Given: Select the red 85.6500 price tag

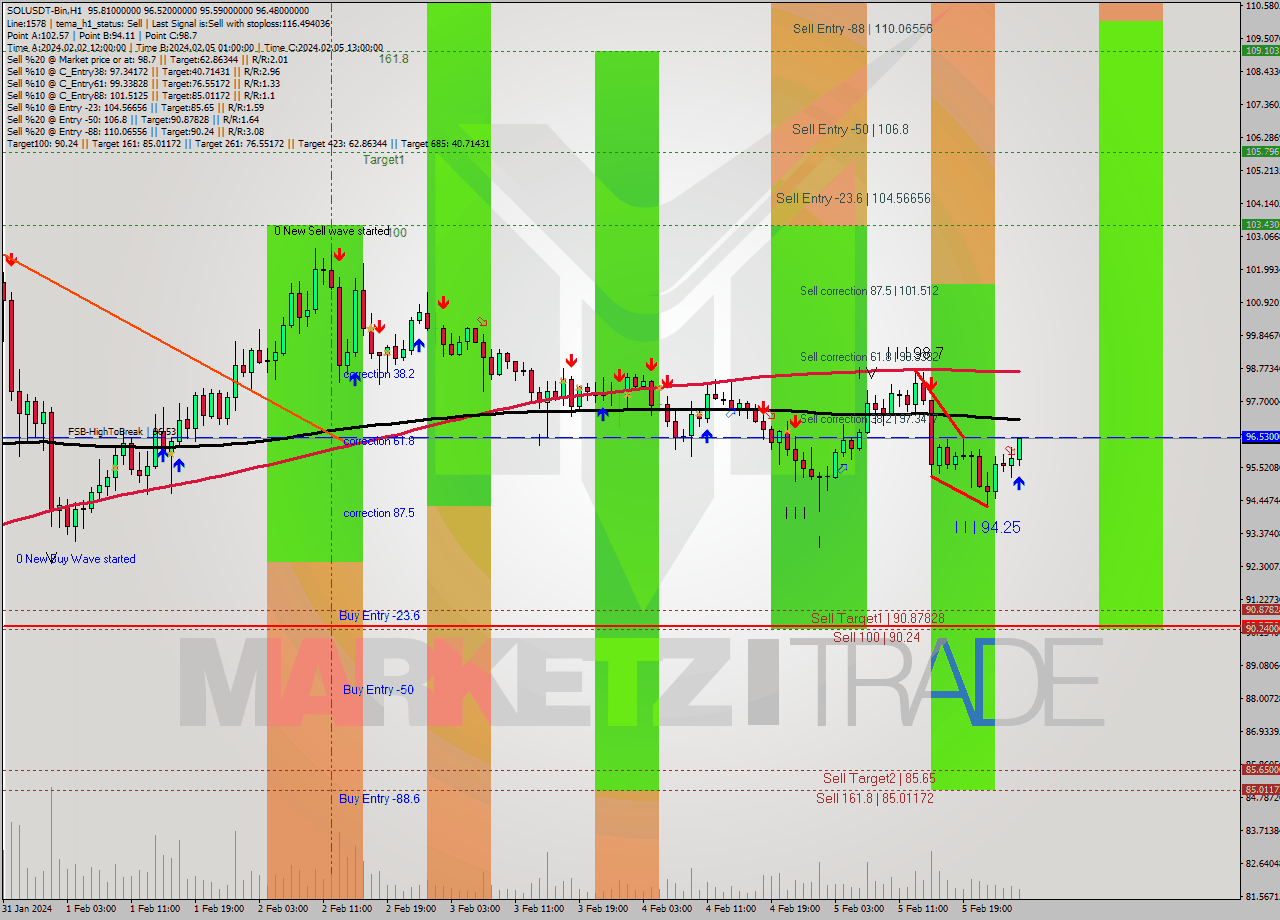Looking at the screenshot, I should point(1260,770).
